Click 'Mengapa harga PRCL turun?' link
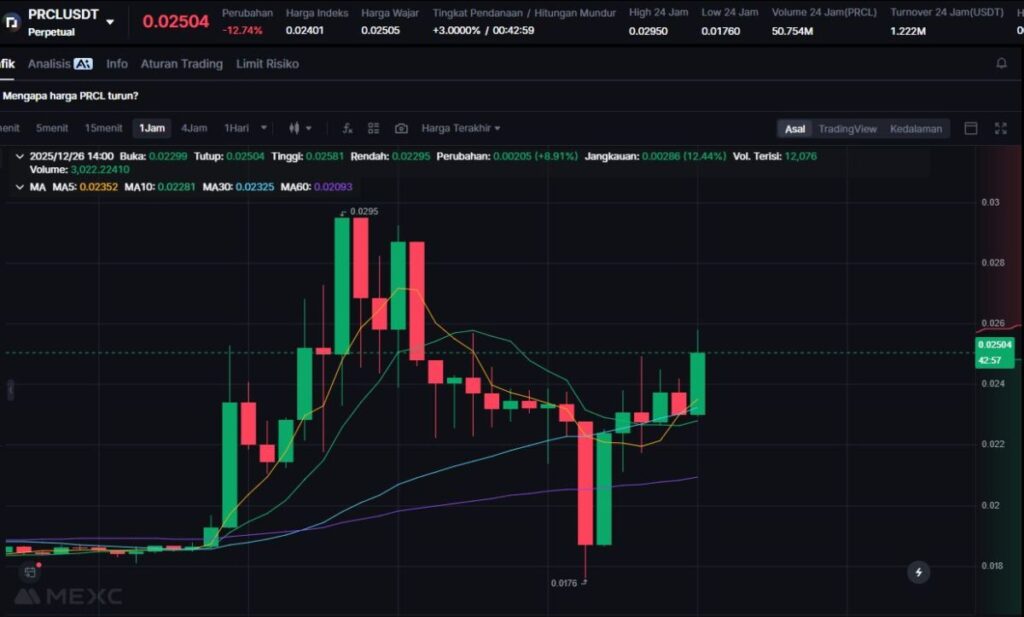Screen dimensions: 1024x617 coord(70,96)
